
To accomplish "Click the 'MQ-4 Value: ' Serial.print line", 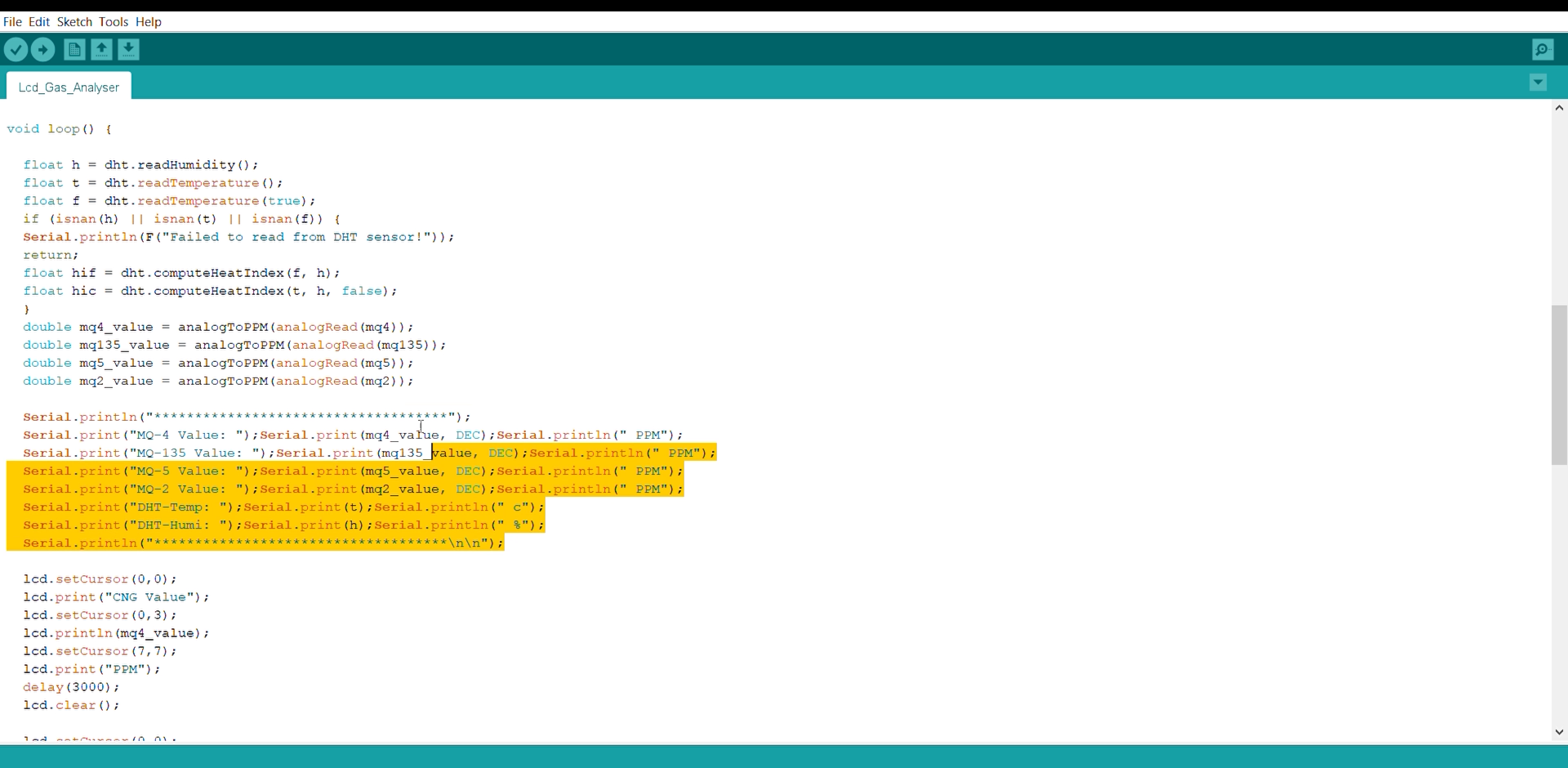I will [x=353, y=435].
